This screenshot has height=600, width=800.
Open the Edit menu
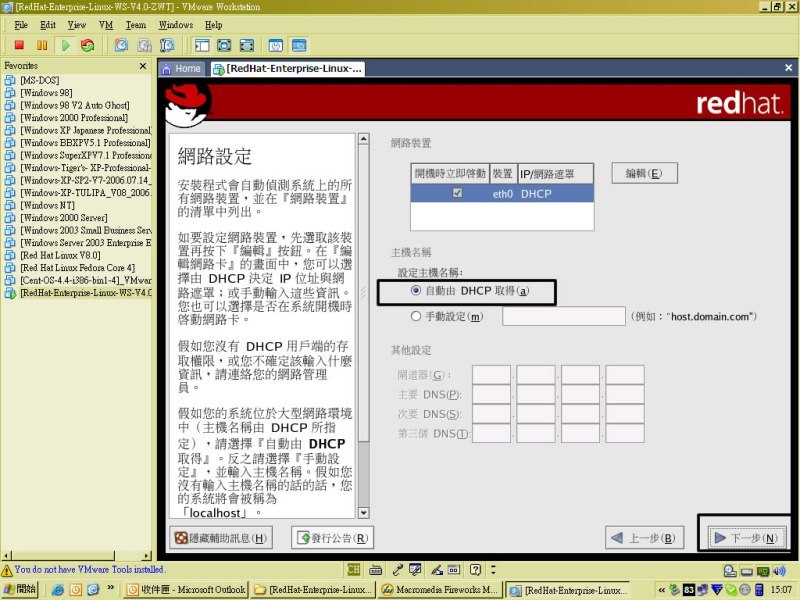[48, 25]
